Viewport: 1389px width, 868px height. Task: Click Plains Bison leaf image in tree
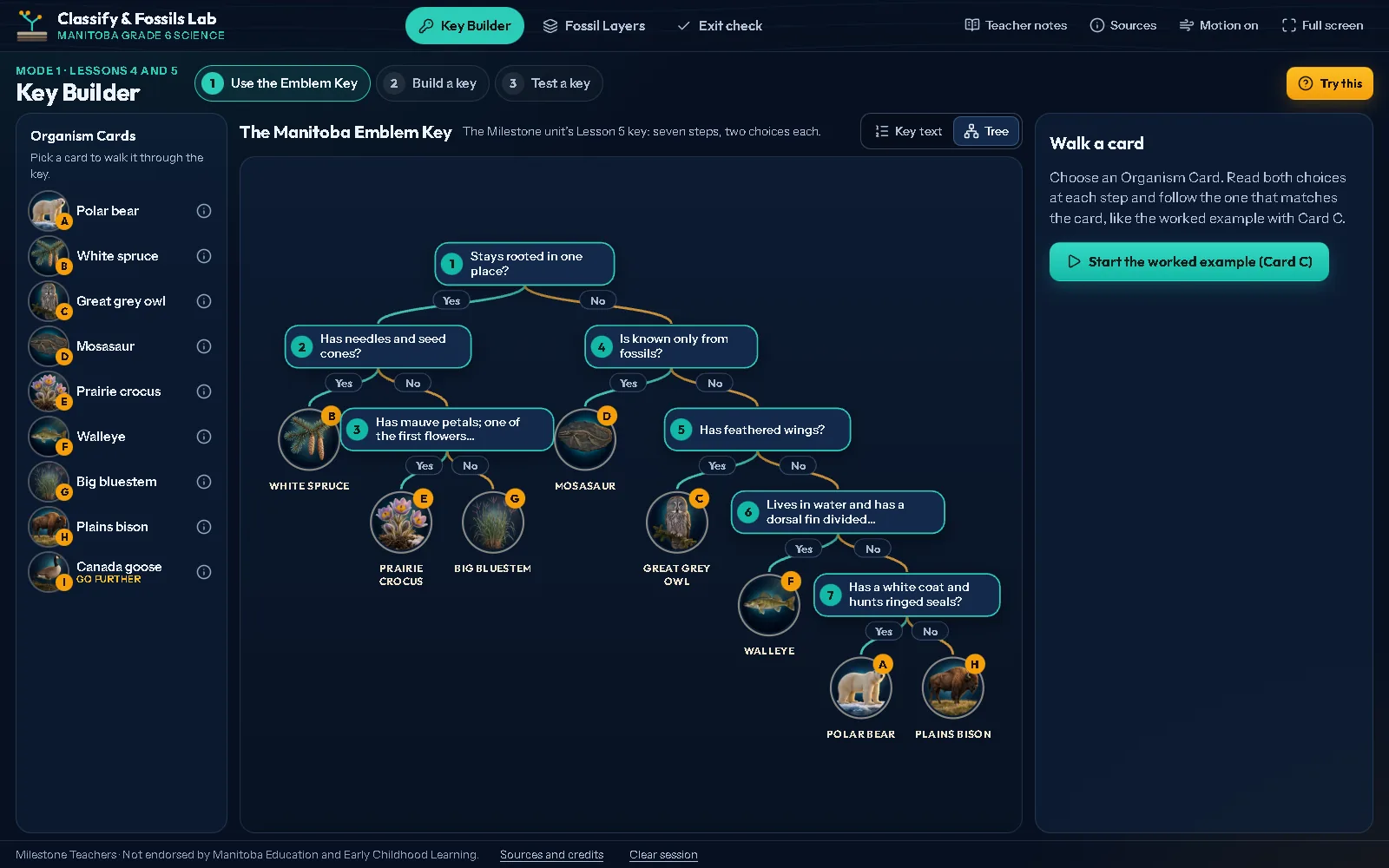[953, 687]
